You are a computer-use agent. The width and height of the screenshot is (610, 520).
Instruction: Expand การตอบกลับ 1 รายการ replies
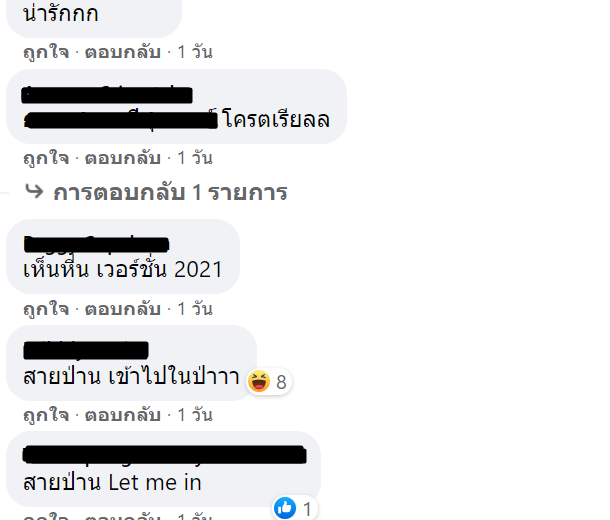(x=170, y=193)
